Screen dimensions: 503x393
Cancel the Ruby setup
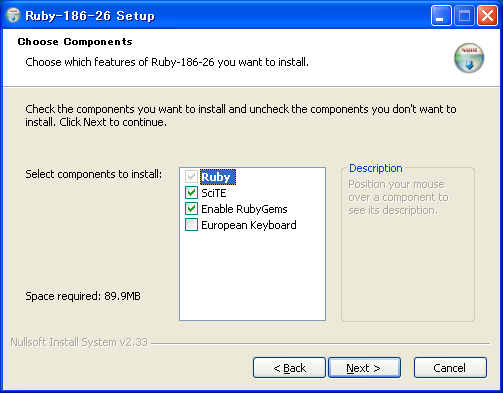450,368
